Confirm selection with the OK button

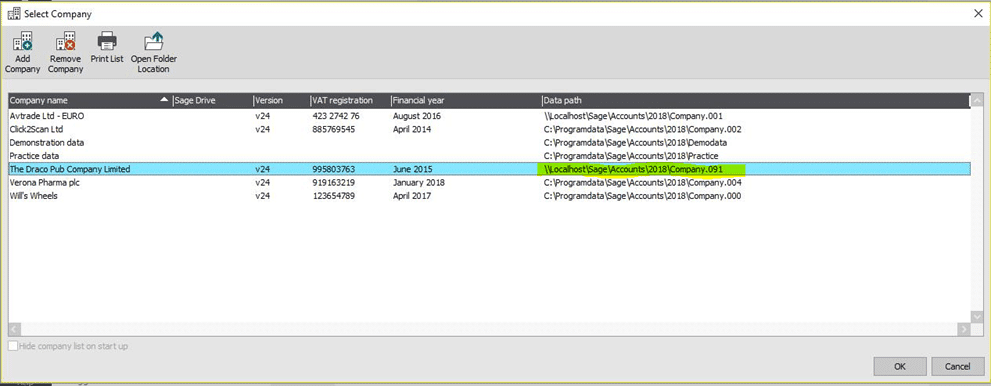(x=900, y=366)
